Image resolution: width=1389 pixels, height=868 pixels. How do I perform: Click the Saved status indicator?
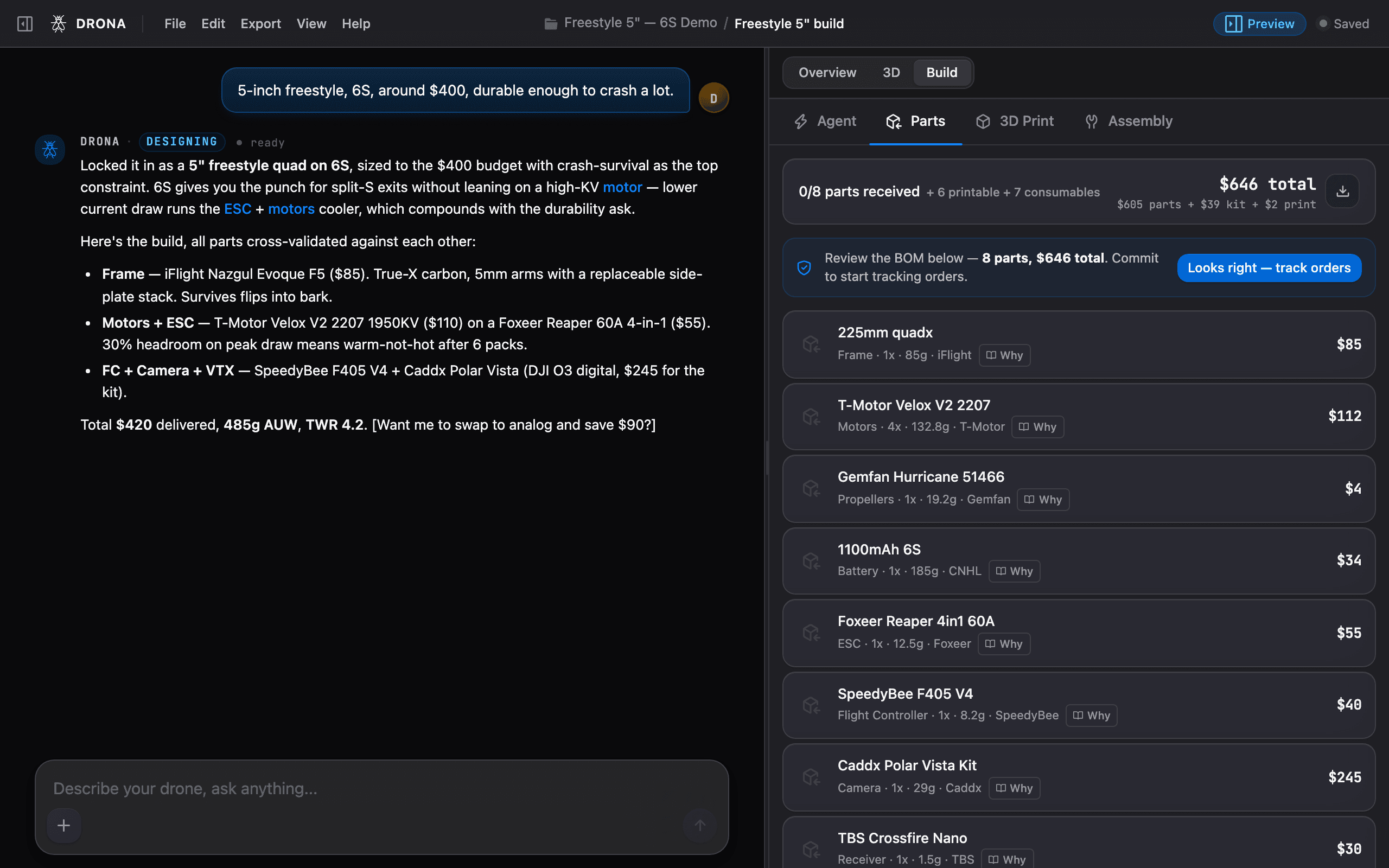[1343, 23]
